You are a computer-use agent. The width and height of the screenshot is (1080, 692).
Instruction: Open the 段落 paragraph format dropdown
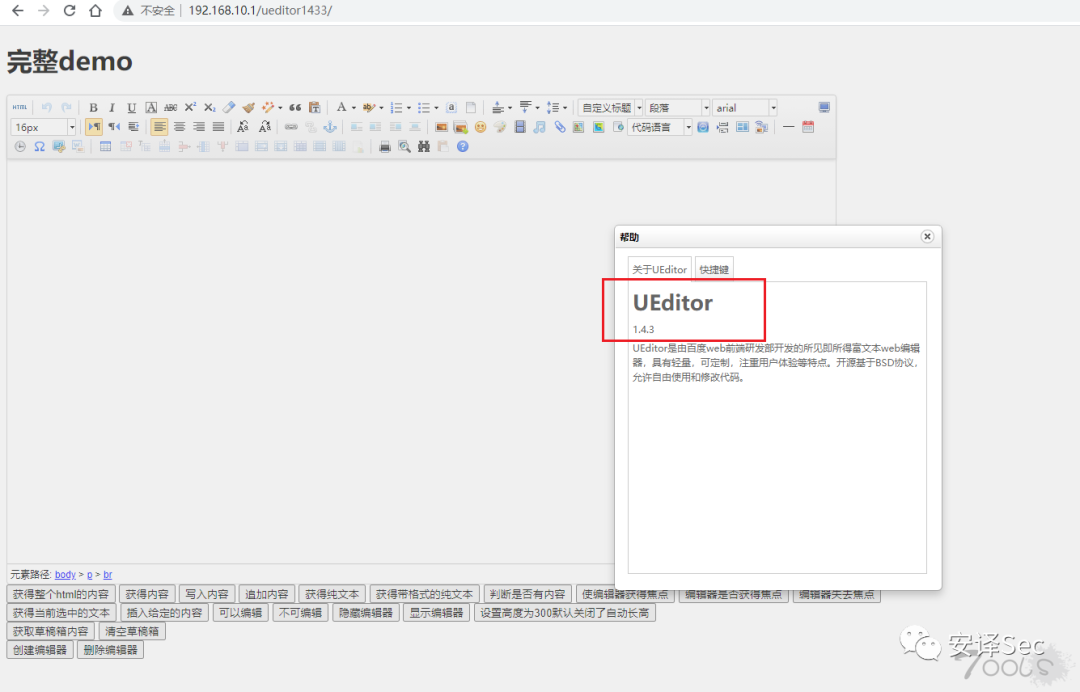tap(677, 107)
